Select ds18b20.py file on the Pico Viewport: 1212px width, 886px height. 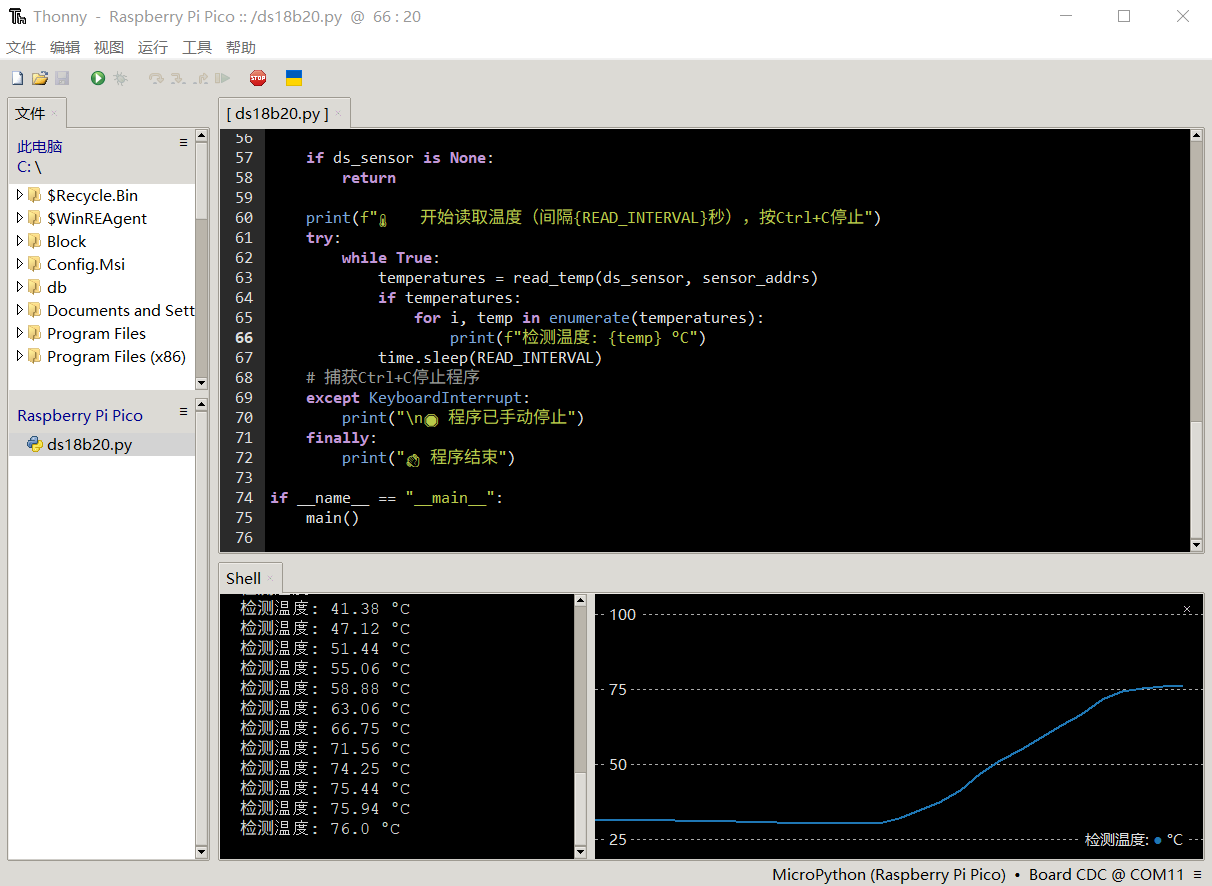pos(89,445)
